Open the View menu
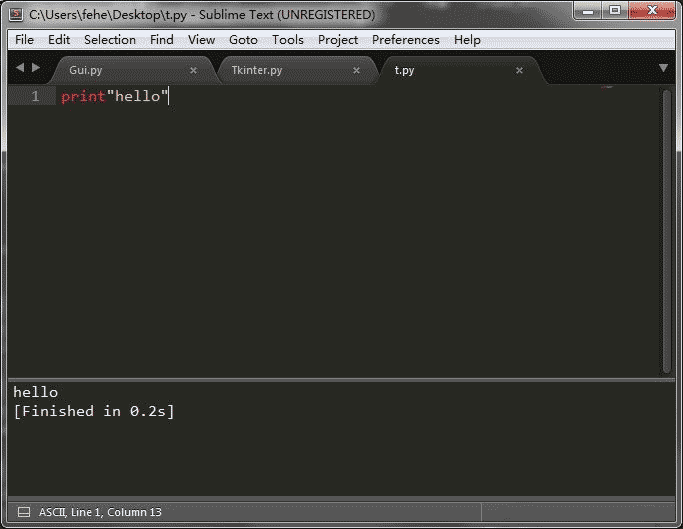The image size is (683, 529). click(201, 40)
